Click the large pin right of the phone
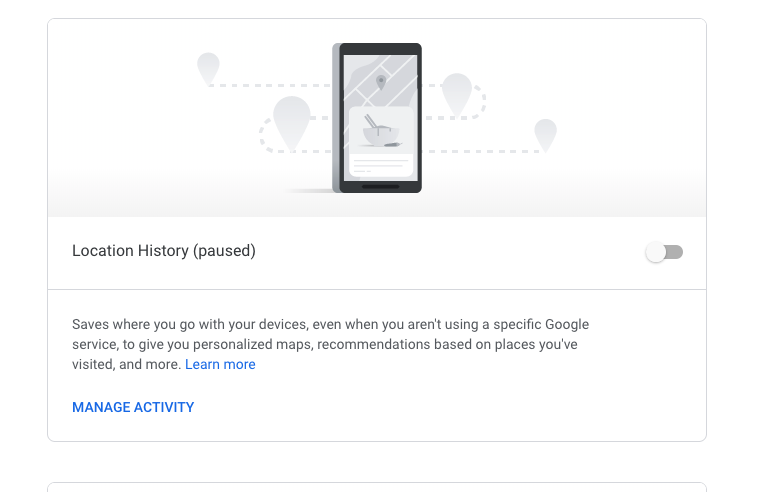This screenshot has height=492, width=768. pos(456,93)
